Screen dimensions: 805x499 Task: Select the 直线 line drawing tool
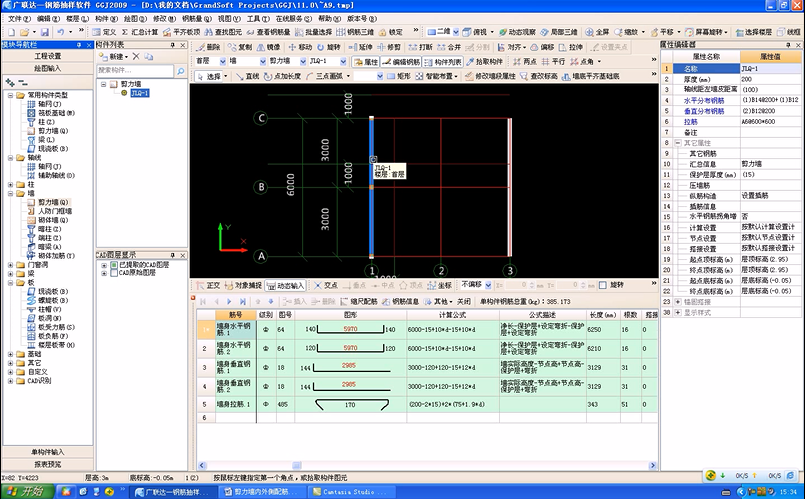(247, 76)
